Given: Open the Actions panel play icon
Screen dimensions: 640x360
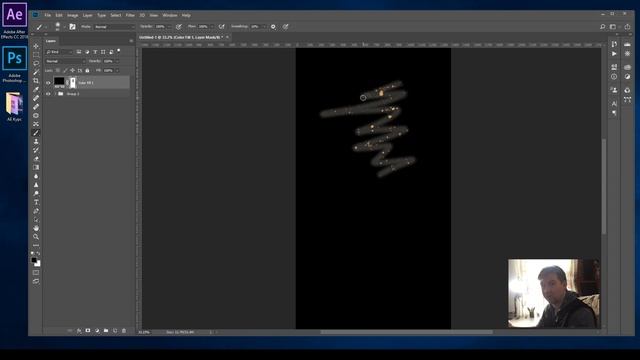Looking at the screenshot, I should 614,53.
